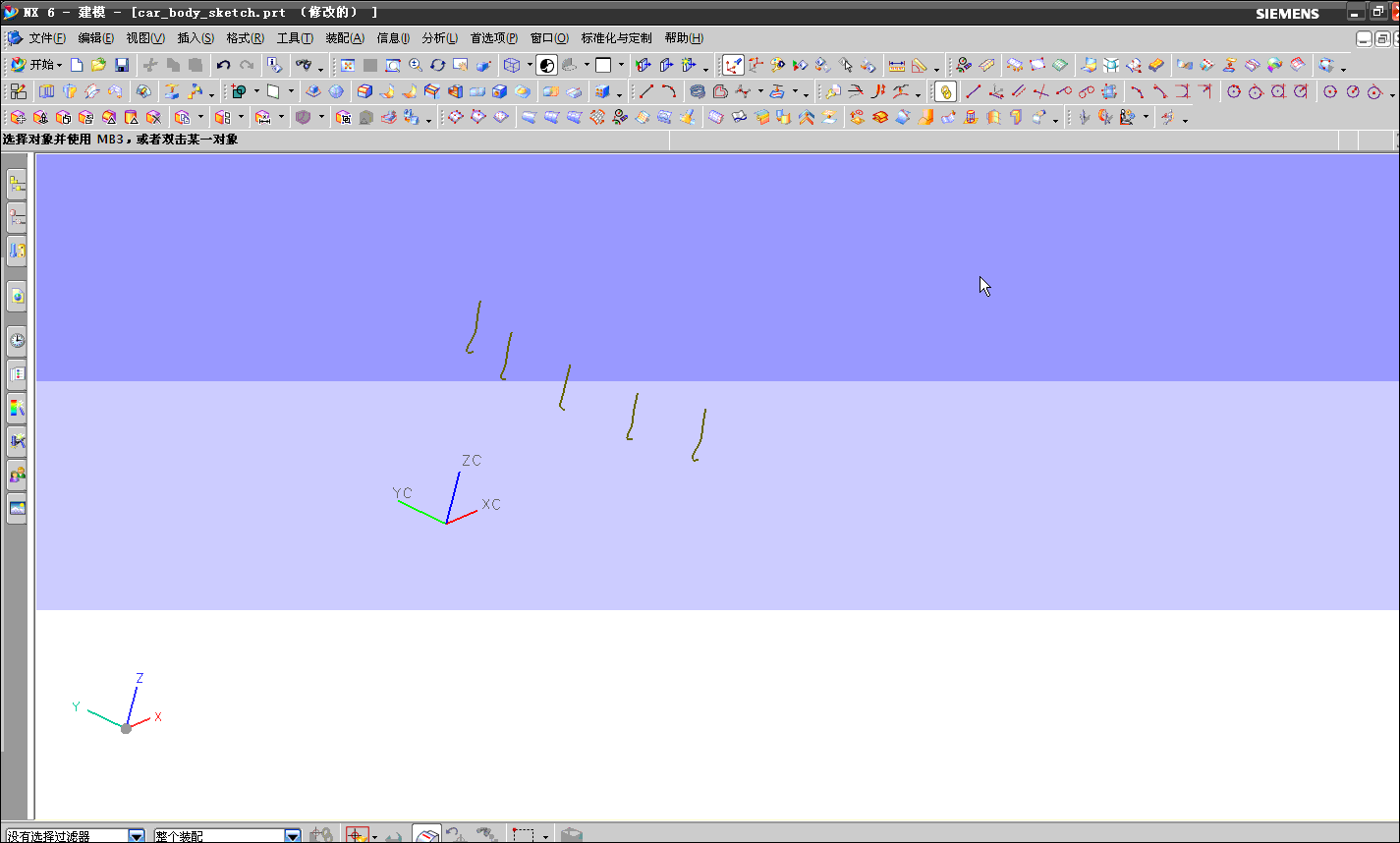
Task: Click the Zoom to window icon
Action: click(x=393, y=65)
